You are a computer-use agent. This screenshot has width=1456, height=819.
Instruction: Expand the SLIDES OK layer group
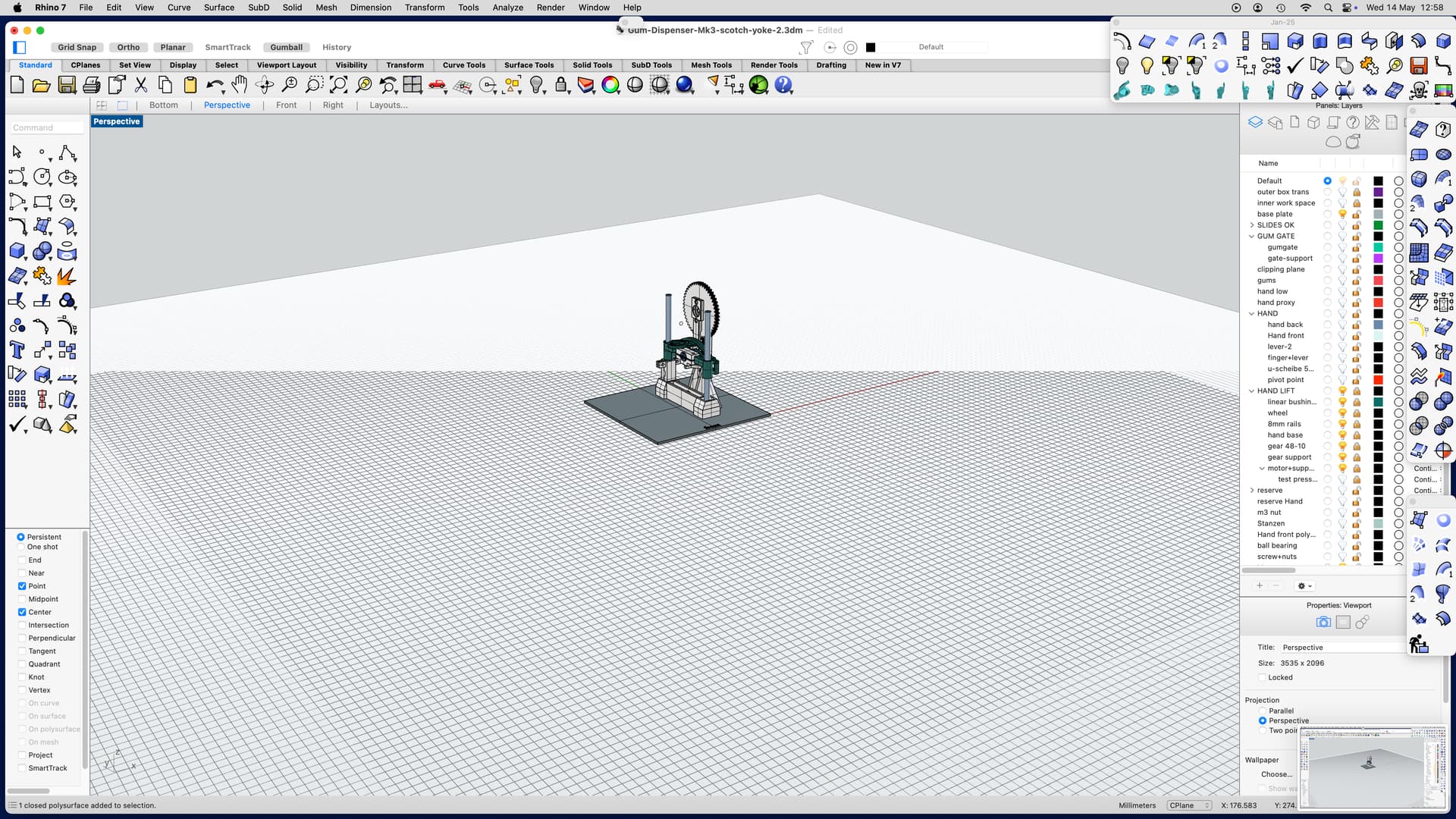click(x=1251, y=225)
